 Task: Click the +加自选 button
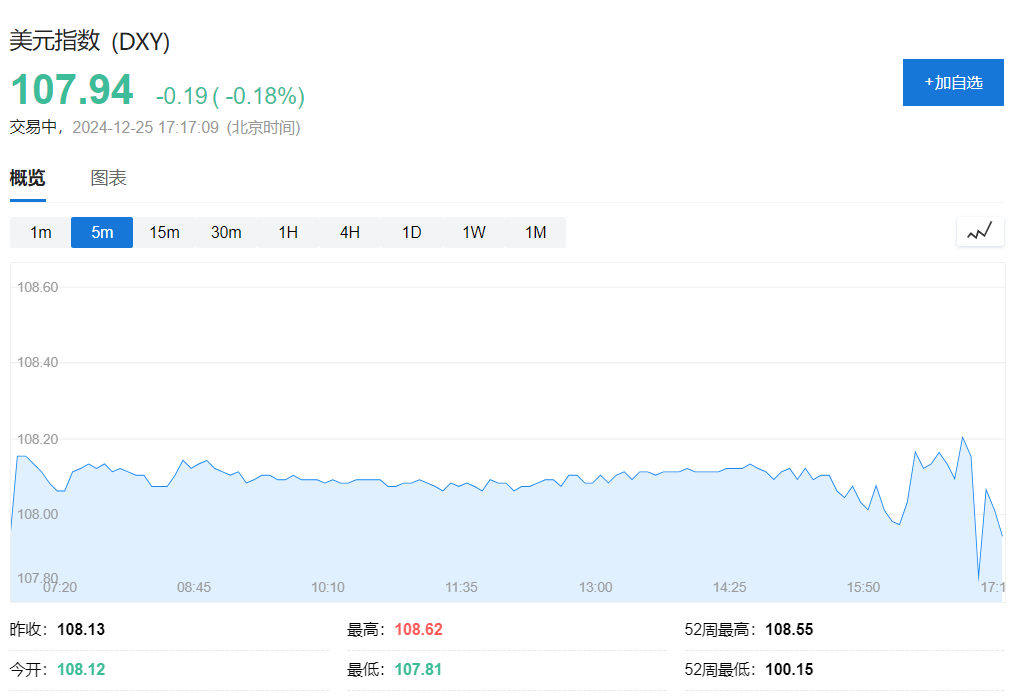coord(953,82)
